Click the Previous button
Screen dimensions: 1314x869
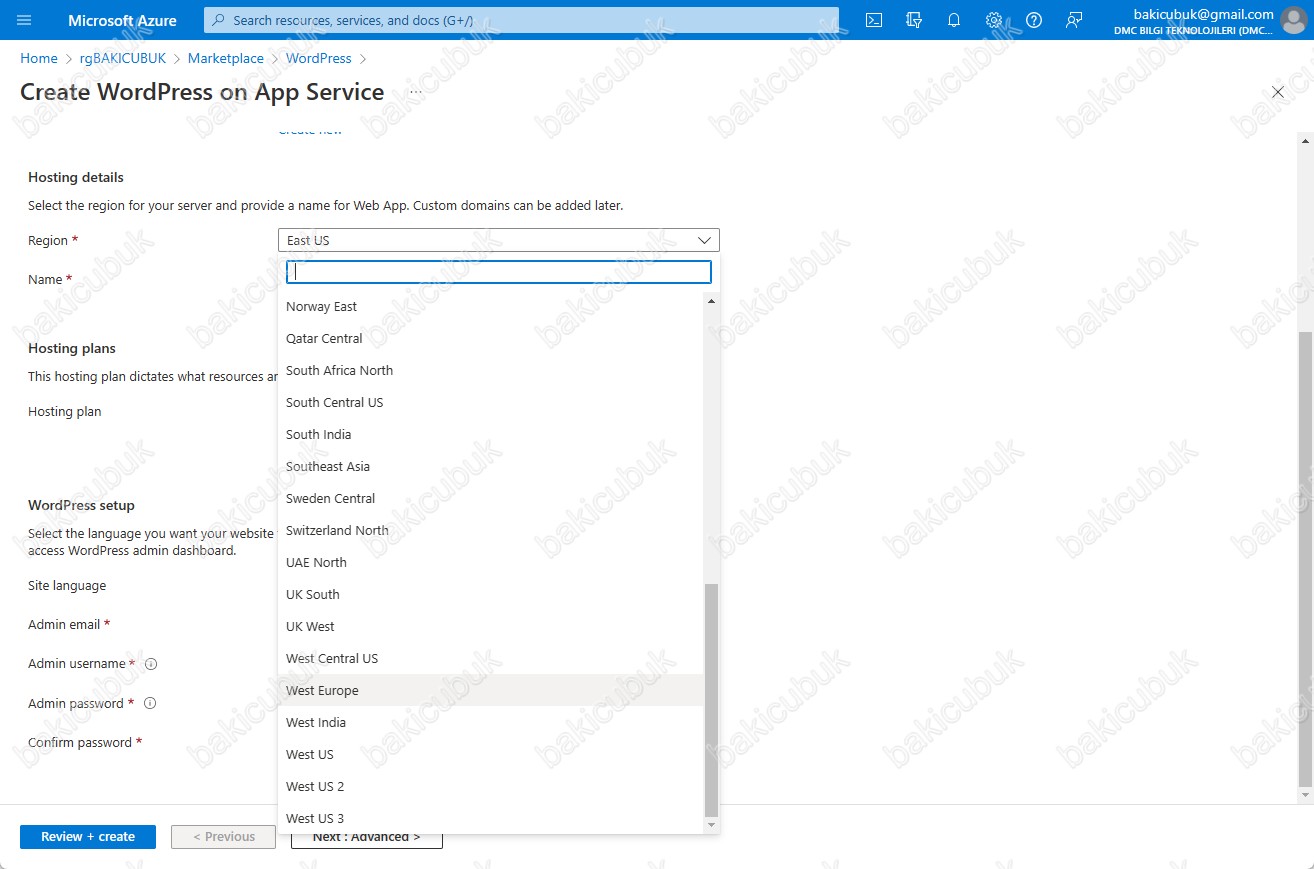pyautogui.click(x=223, y=837)
